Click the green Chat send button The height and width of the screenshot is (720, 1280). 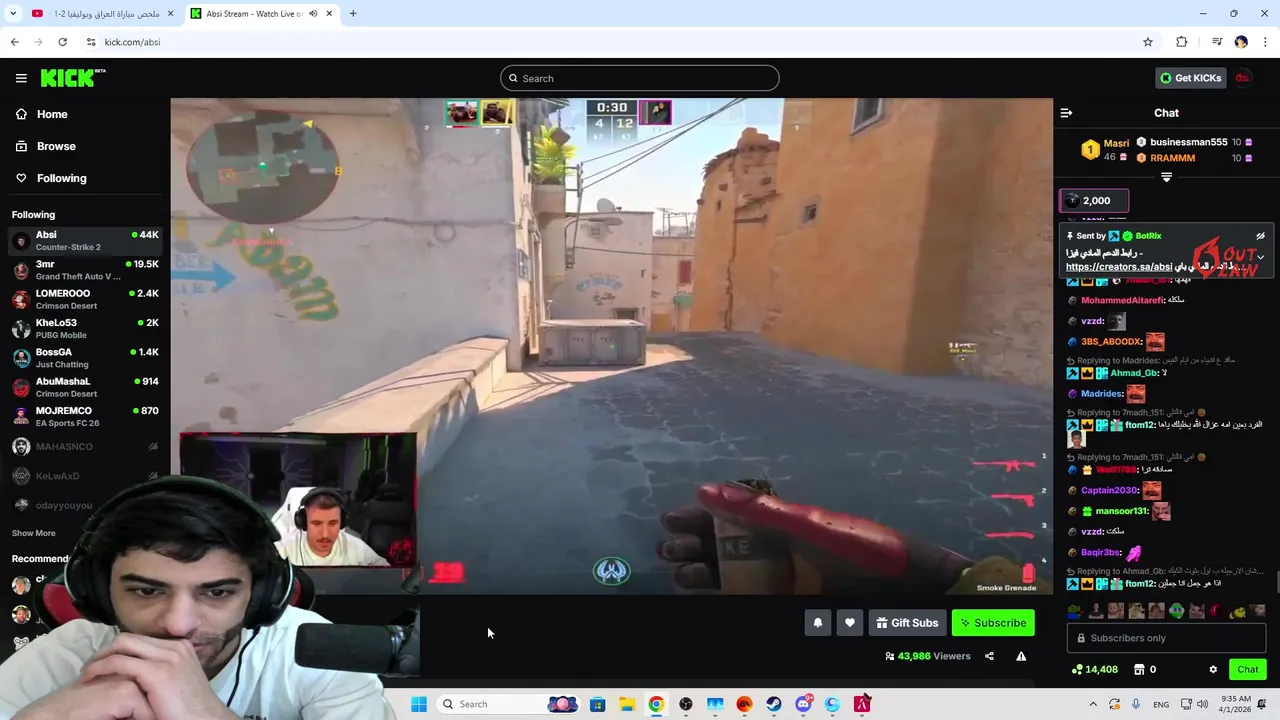pos(1247,669)
